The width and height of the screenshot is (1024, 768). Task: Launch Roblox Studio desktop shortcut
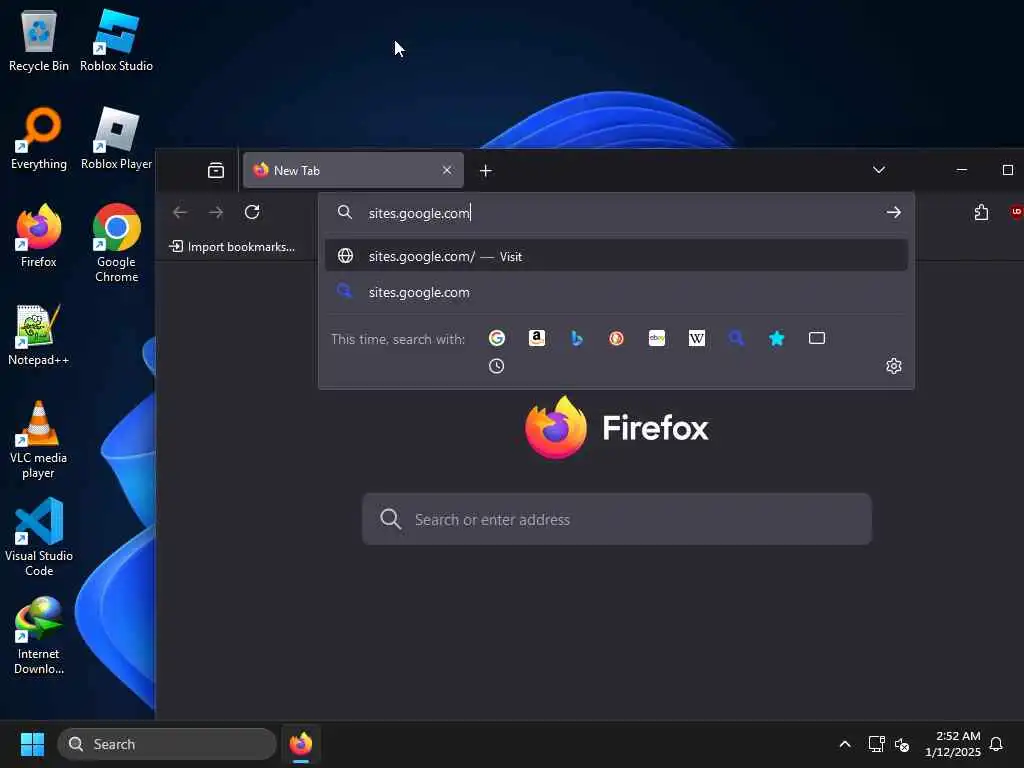click(x=116, y=41)
